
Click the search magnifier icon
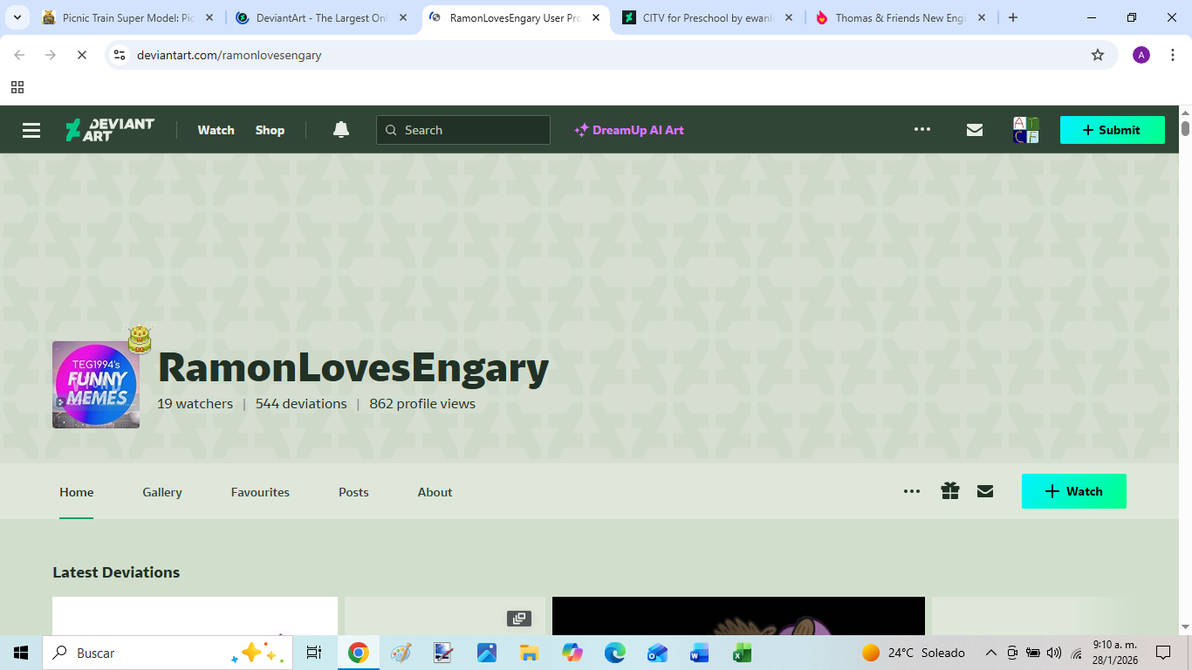point(390,129)
